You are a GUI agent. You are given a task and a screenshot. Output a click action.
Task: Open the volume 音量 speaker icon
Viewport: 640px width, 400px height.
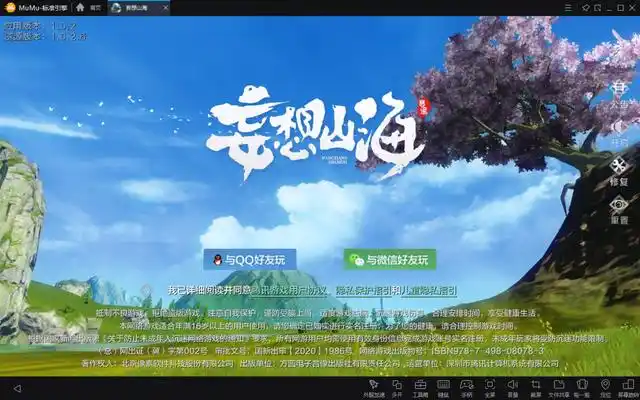513,388
